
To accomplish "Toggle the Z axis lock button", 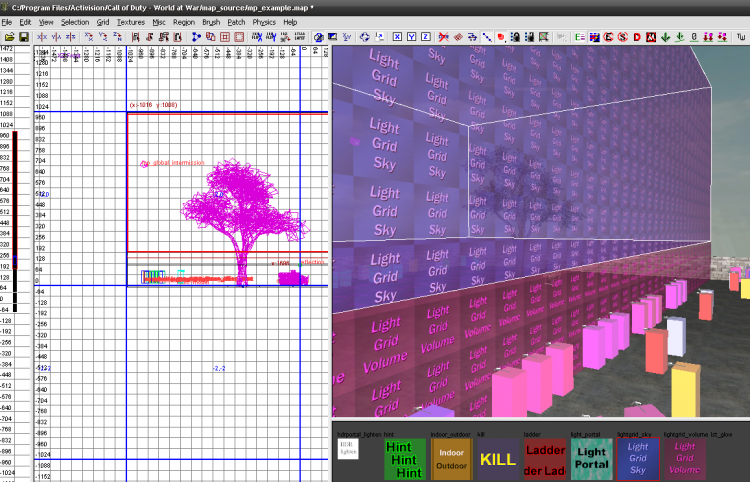I will click(x=425, y=37).
